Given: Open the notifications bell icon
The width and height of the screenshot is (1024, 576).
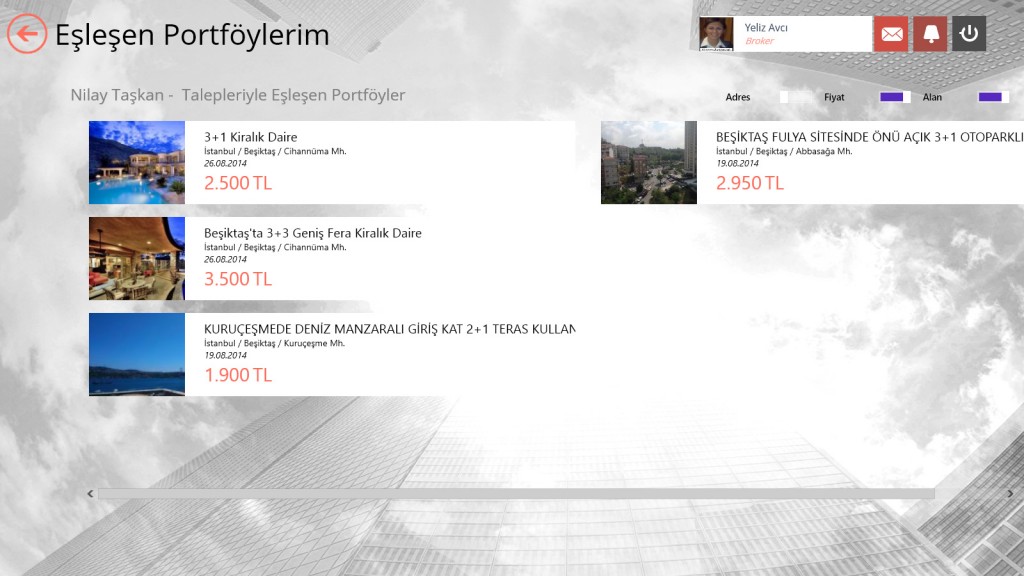Looking at the screenshot, I should 930,34.
